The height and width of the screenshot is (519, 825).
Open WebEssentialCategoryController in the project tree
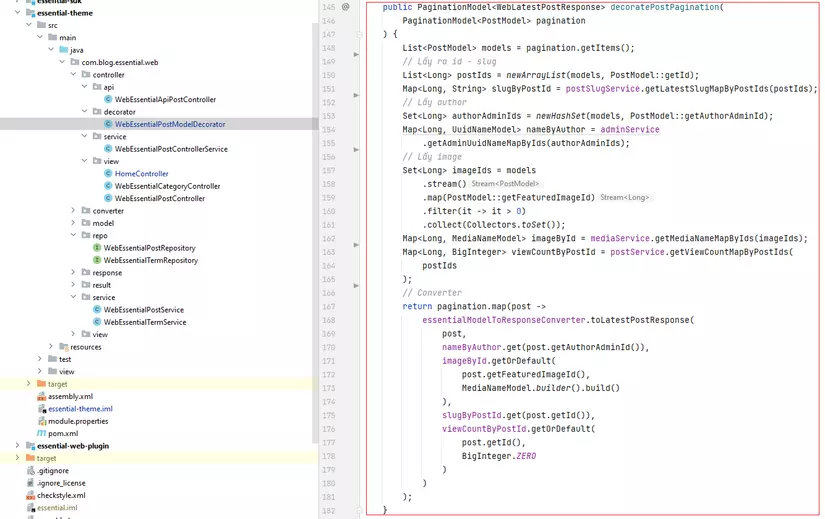click(x=167, y=186)
